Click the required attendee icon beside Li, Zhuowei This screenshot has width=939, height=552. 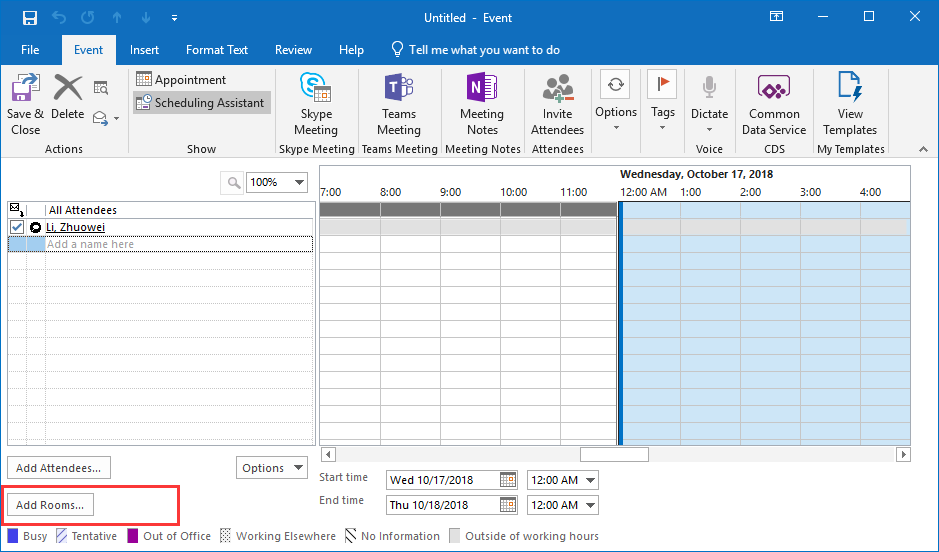[35, 227]
